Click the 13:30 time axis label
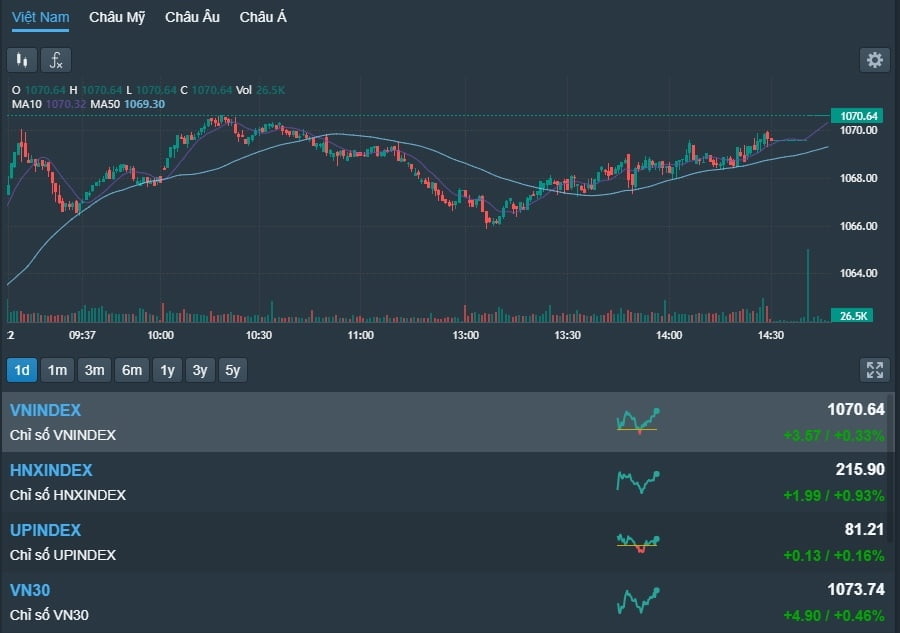 tap(567, 335)
